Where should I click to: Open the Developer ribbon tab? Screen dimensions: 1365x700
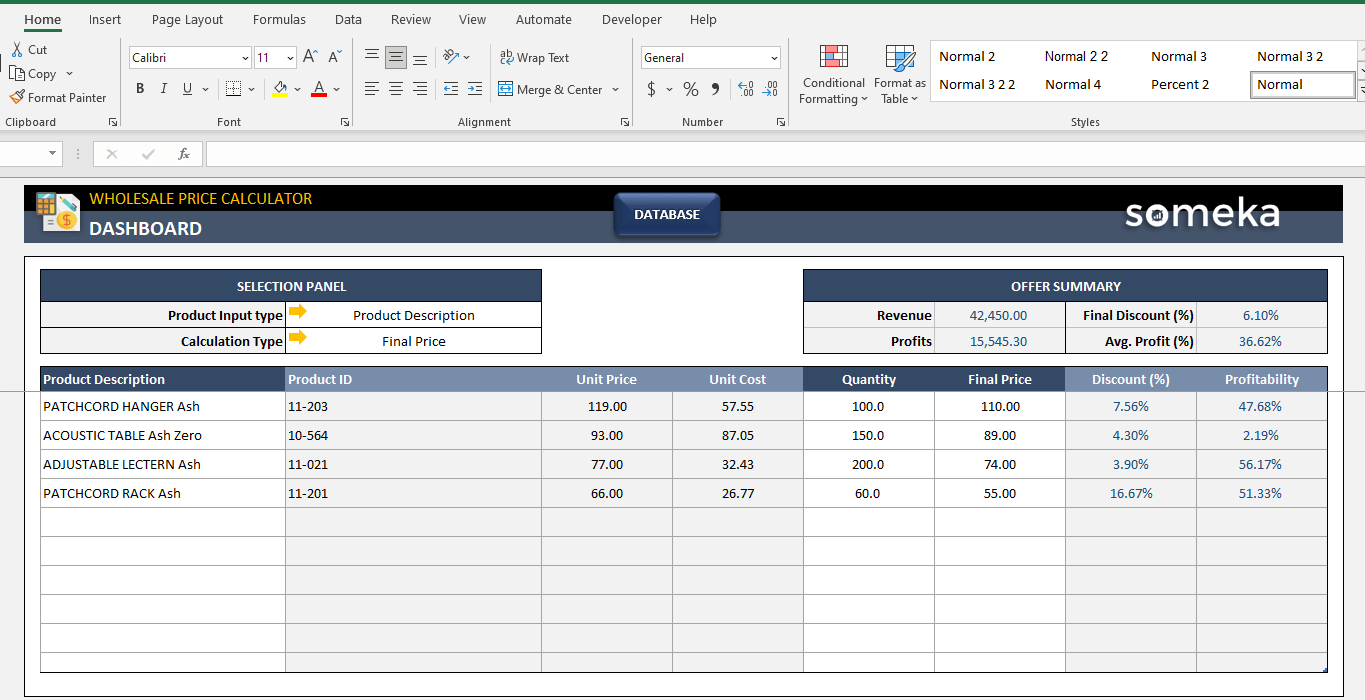(x=632, y=19)
